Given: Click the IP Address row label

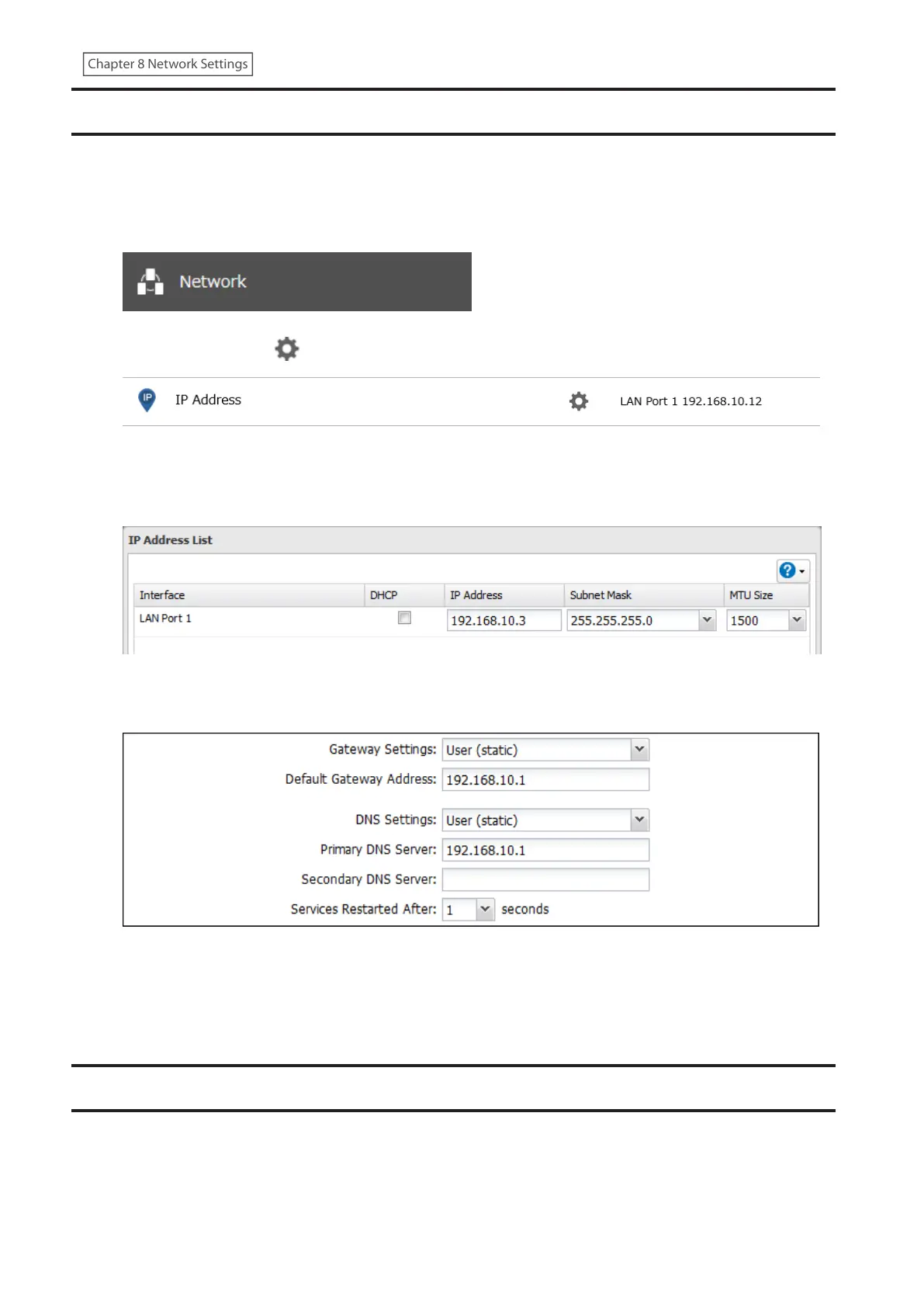Looking at the screenshot, I should [x=208, y=400].
